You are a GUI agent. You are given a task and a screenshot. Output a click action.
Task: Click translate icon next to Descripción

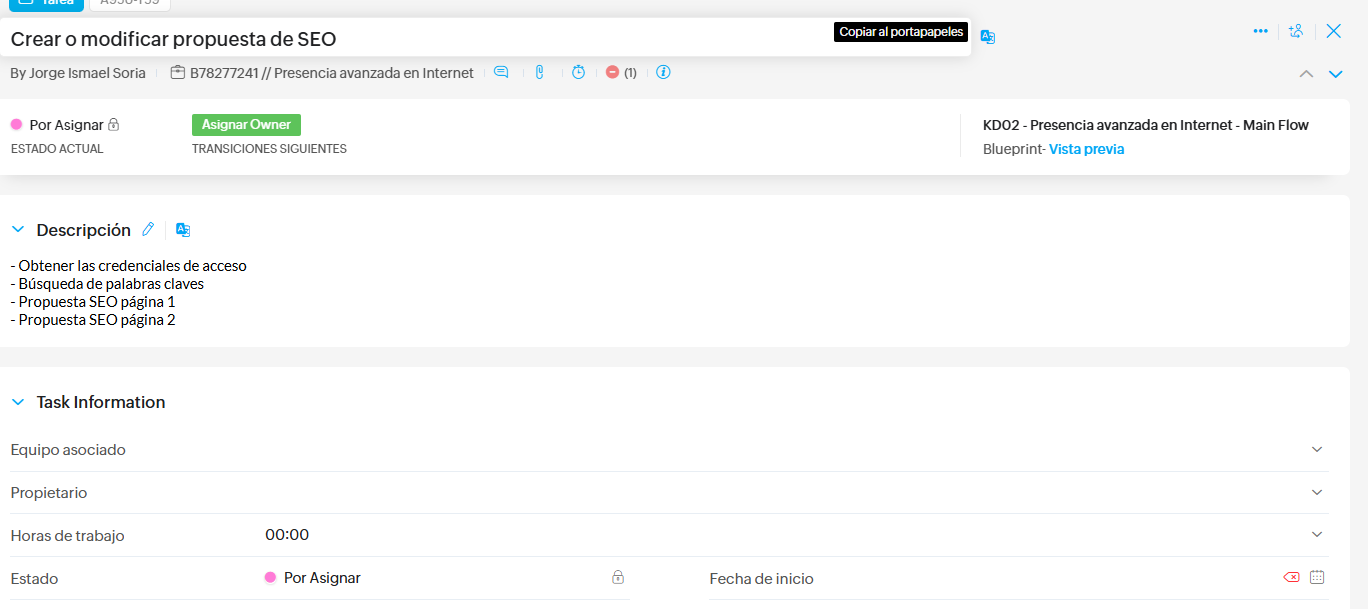(x=183, y=229)
